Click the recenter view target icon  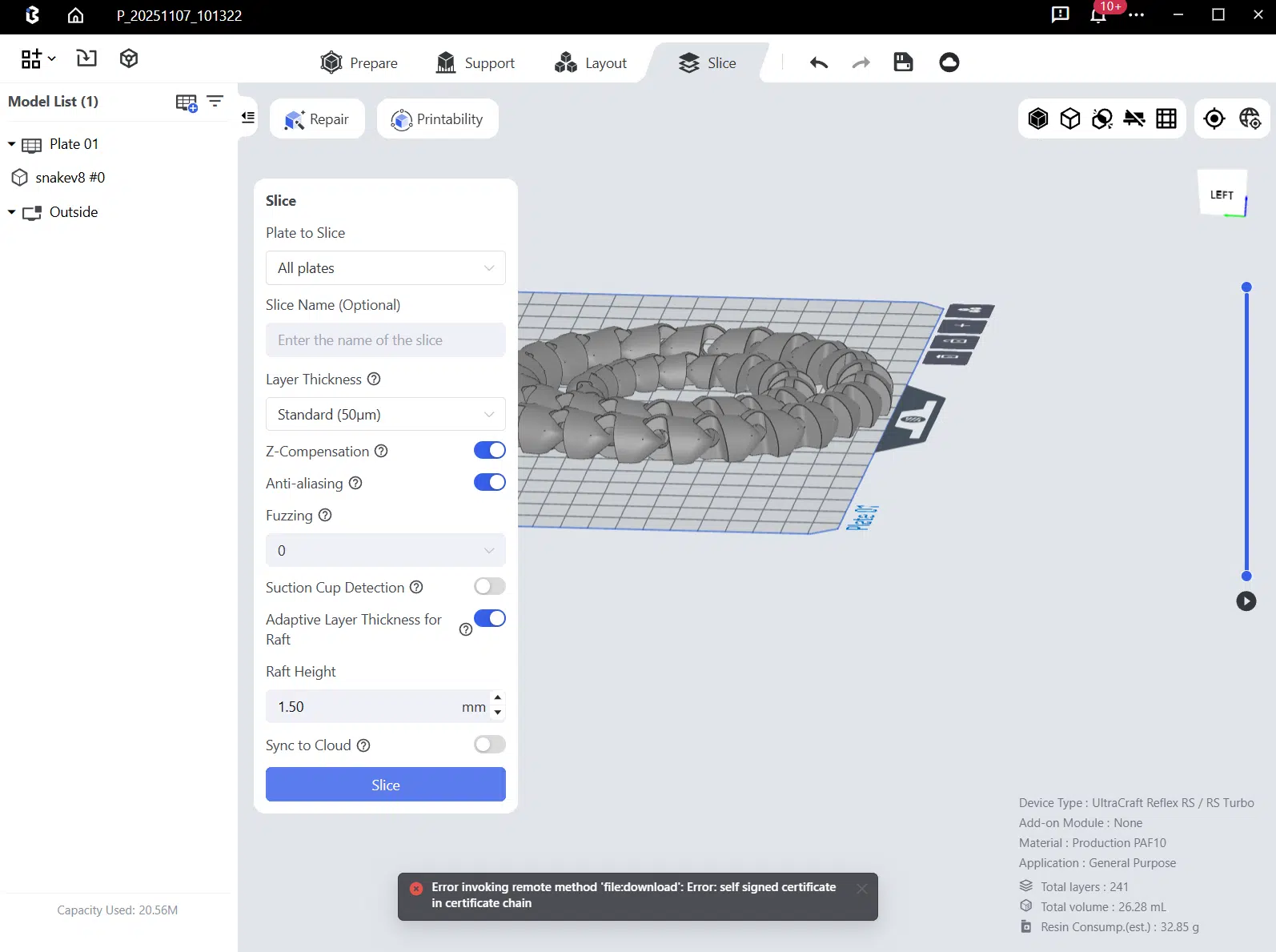[x=1214, y=118]
